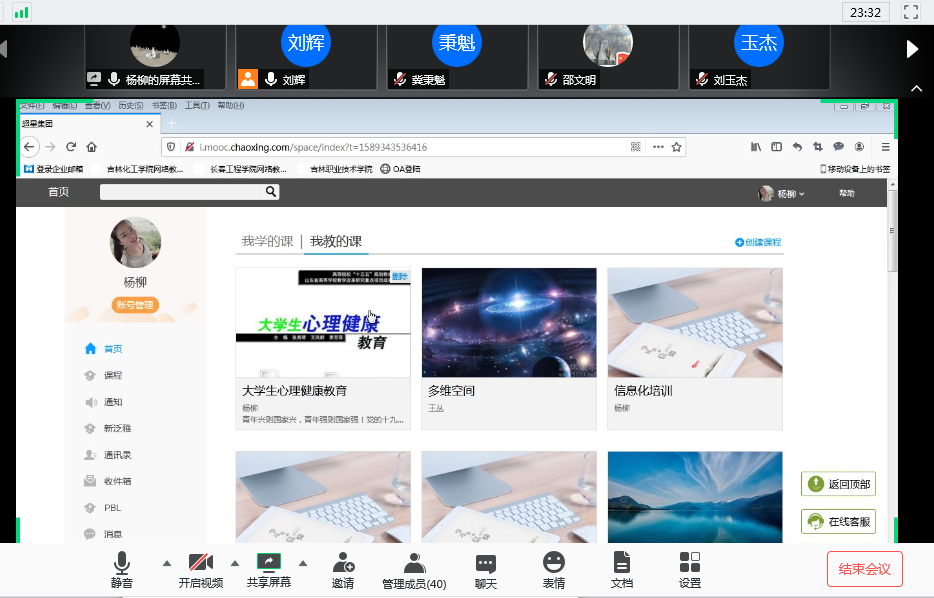The width and height of the screenshot is (934, 598).
Task: Select the 我教的课 tab
Action: (335, 241)
